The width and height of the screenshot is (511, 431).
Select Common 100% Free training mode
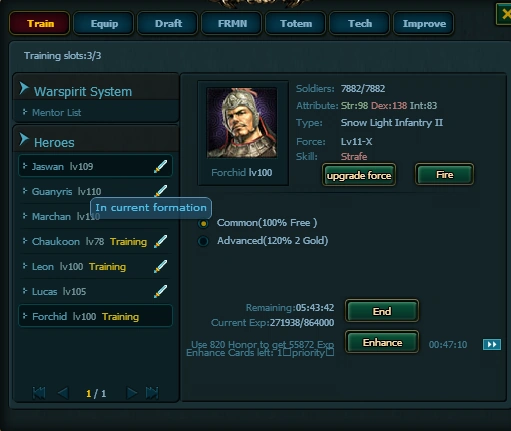coord(203,223)
